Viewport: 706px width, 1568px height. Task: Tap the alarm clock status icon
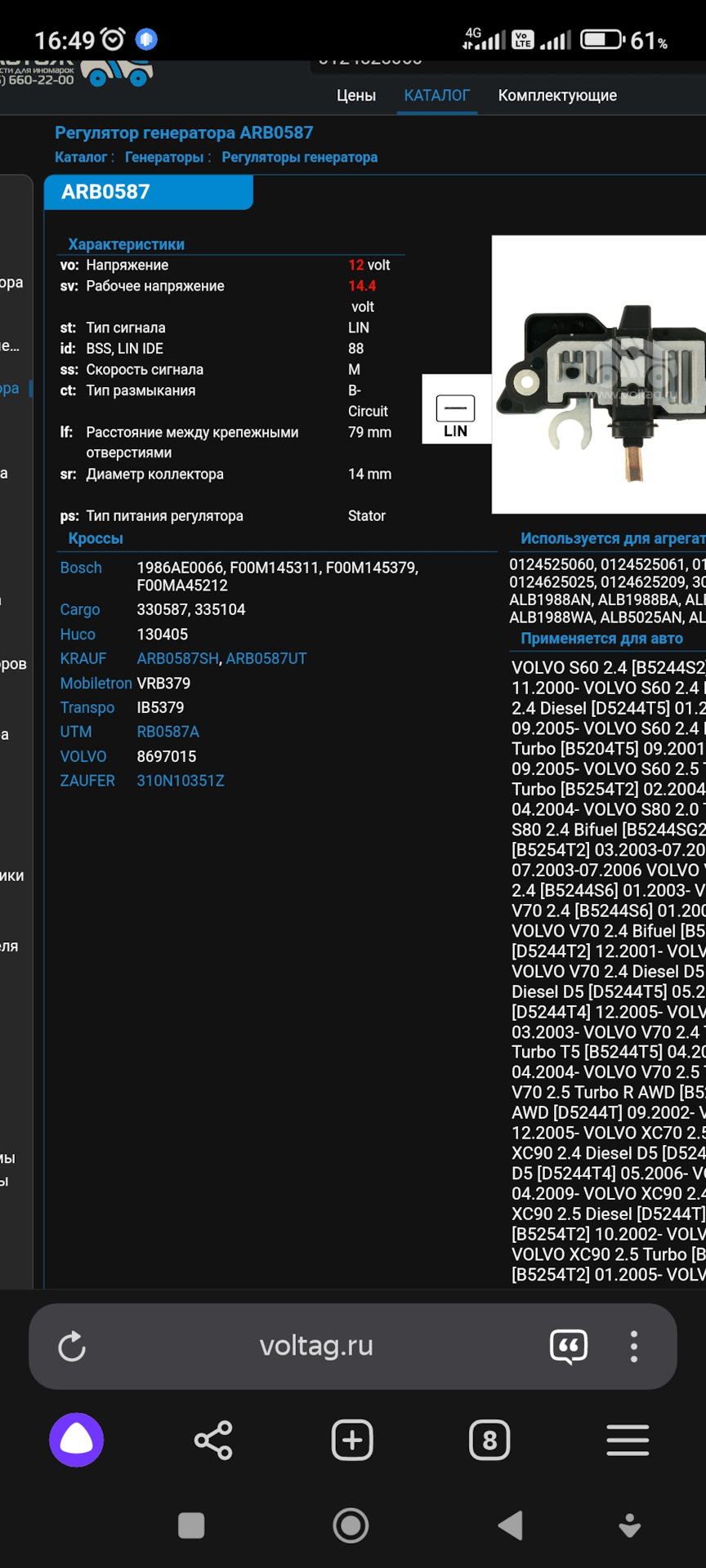(x=113, y=39)
